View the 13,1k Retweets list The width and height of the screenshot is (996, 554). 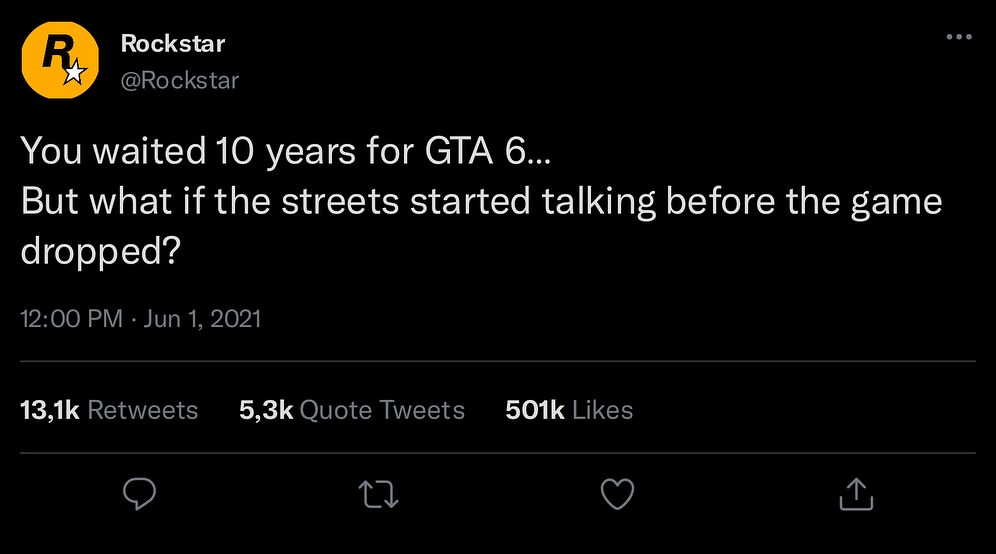pyautogui.click(x=109, y=410)
